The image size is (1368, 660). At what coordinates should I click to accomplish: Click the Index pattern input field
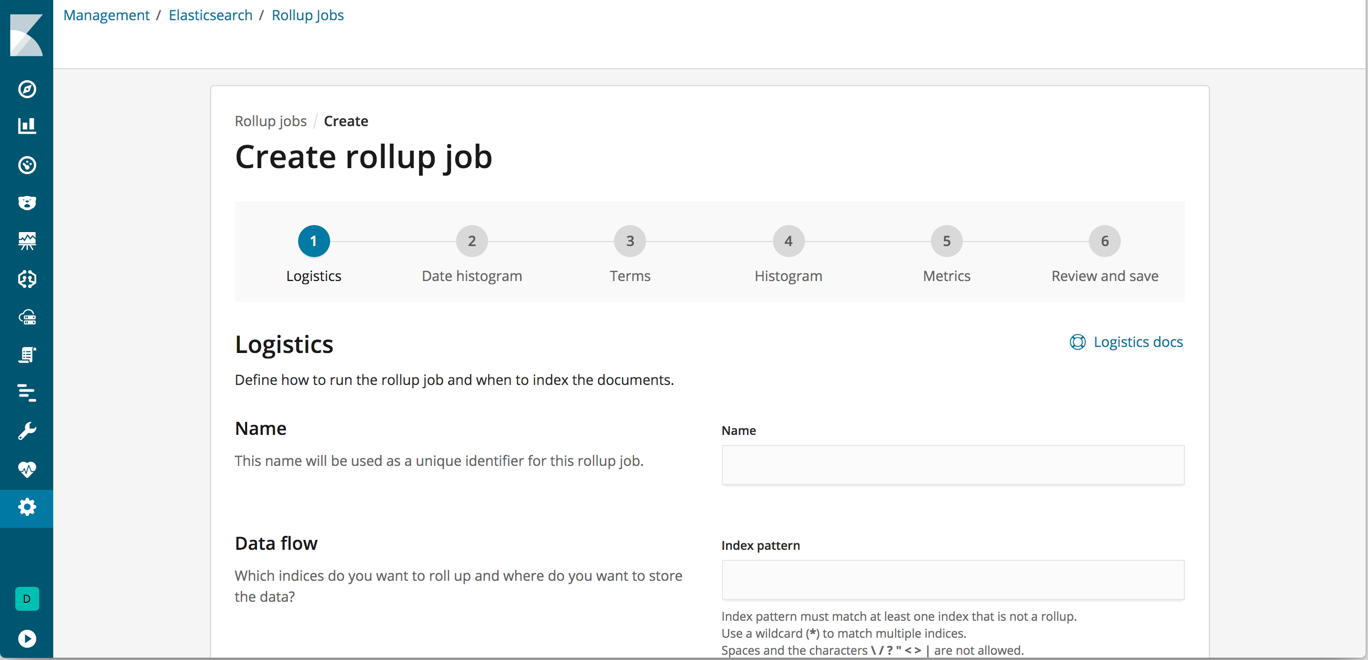(952, 580)
